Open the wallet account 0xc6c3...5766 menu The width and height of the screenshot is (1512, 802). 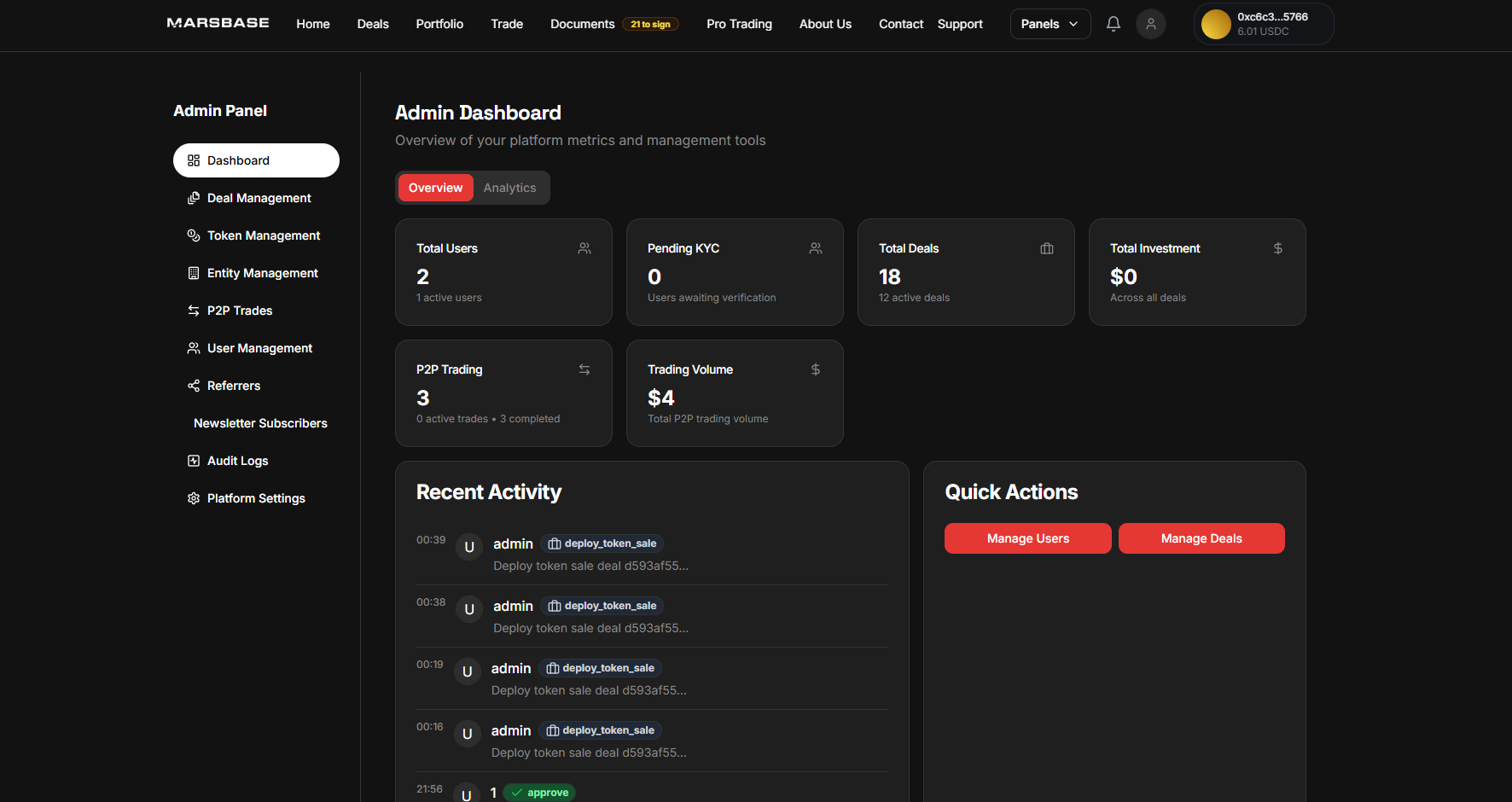click(1263, 24)
